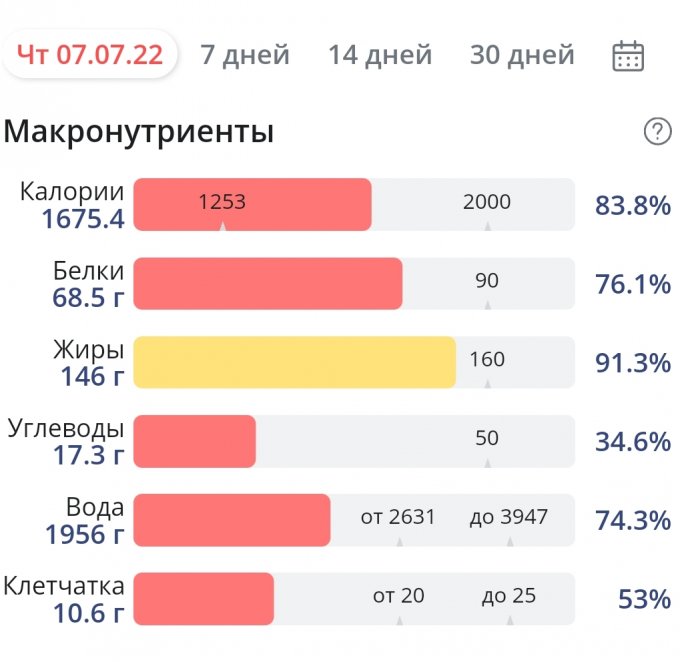Tap the red Клетчатка progress bar
Viewport: 680px width, 662px height.
tap(204, 599)
